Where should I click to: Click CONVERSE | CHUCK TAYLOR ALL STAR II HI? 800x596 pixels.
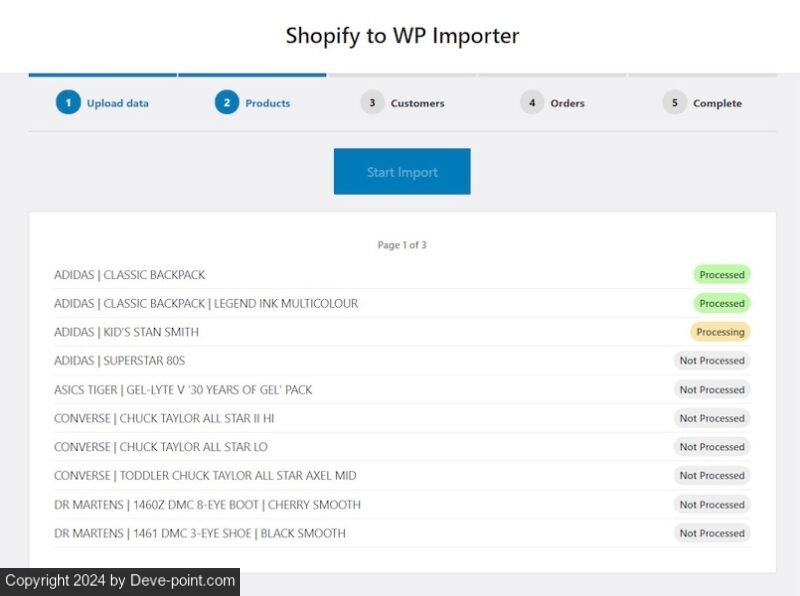point(164,419)
